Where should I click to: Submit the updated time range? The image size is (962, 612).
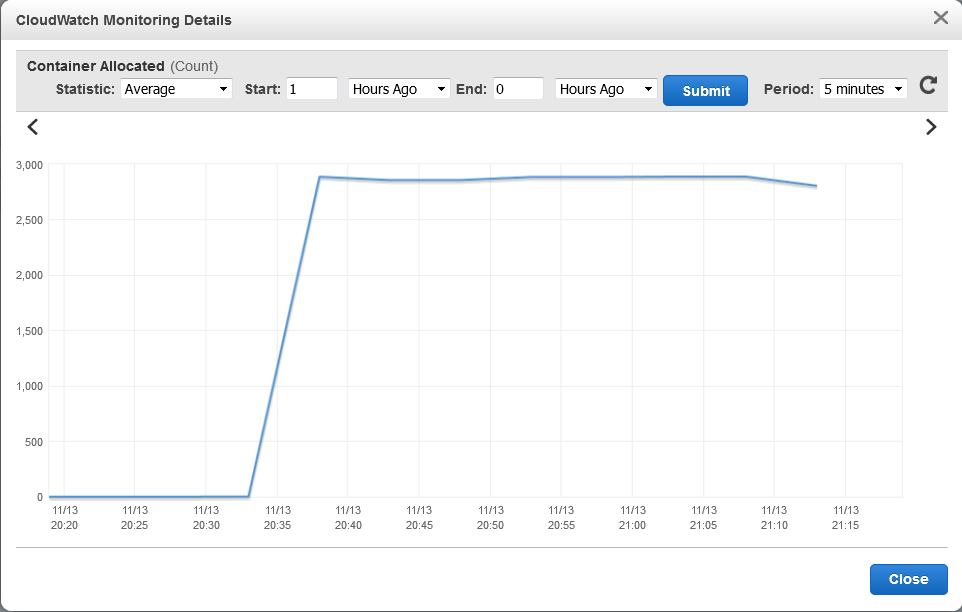[x=705, y=90]
